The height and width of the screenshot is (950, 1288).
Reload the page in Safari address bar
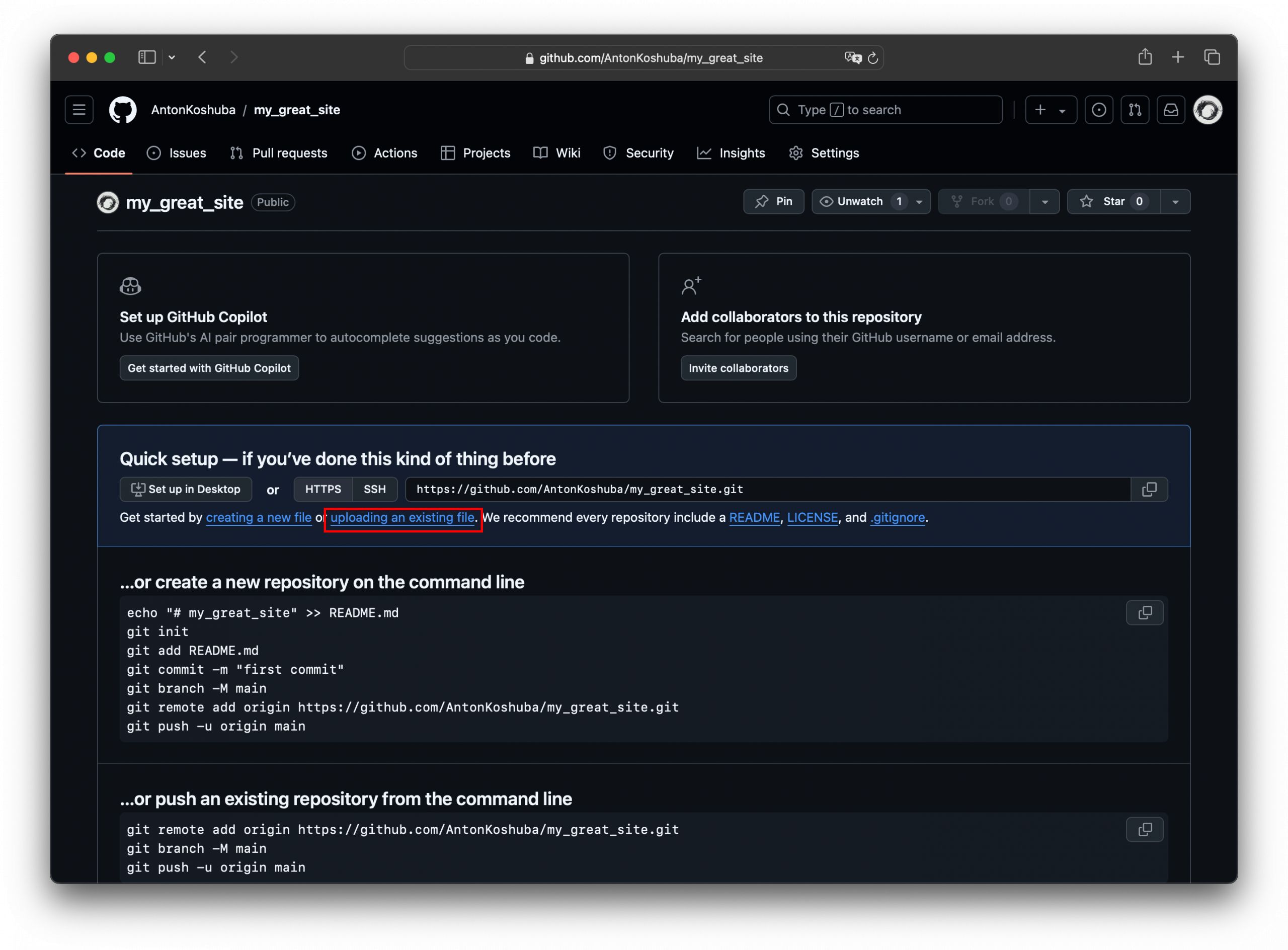(872, 57)
